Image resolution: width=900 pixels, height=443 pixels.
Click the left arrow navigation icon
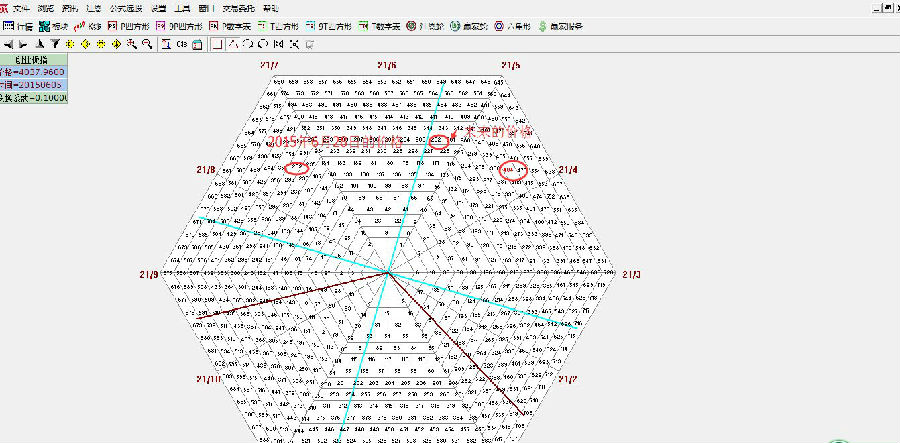coord(8,45)
